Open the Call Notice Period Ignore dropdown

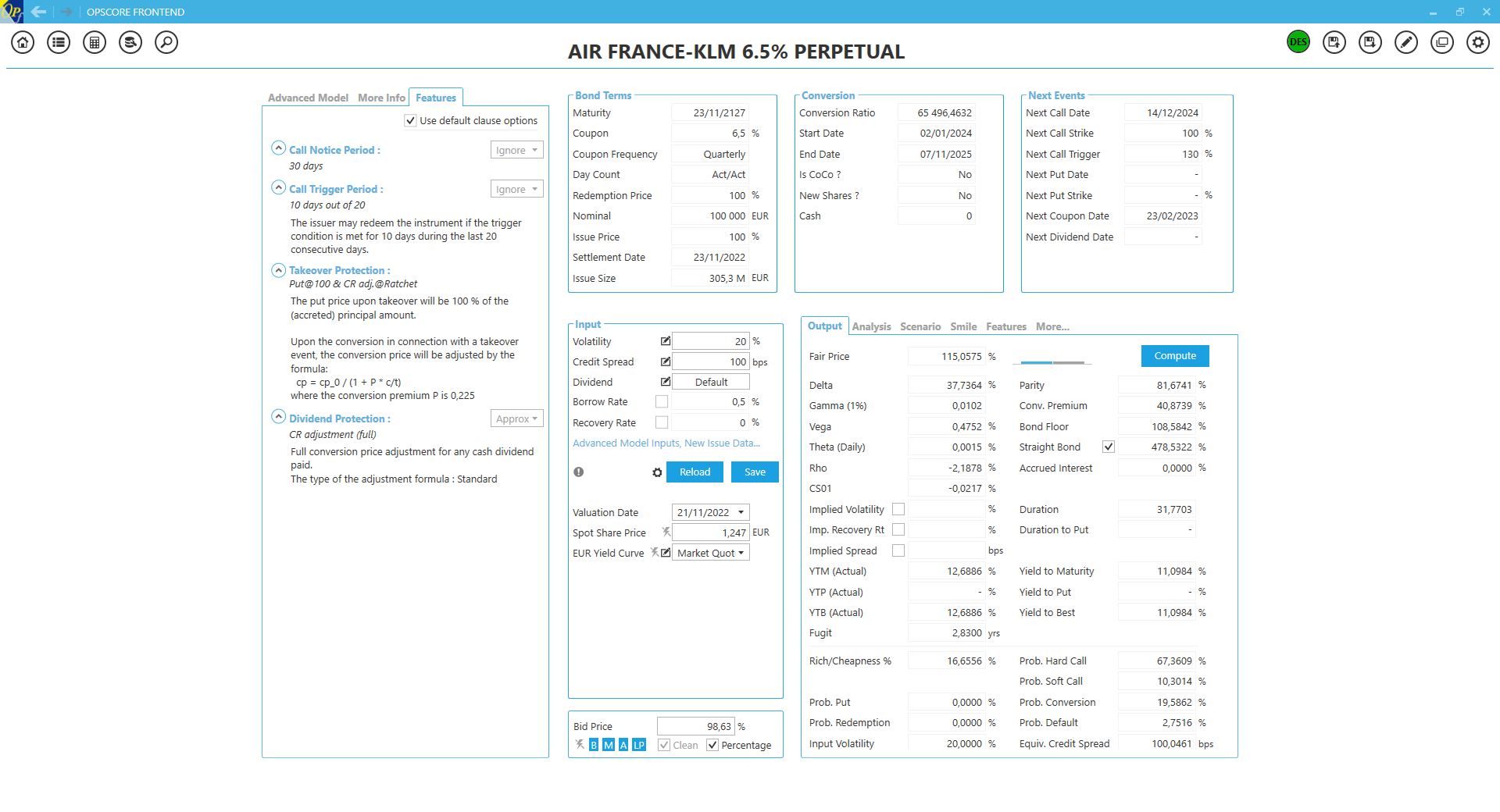(516, 150)
